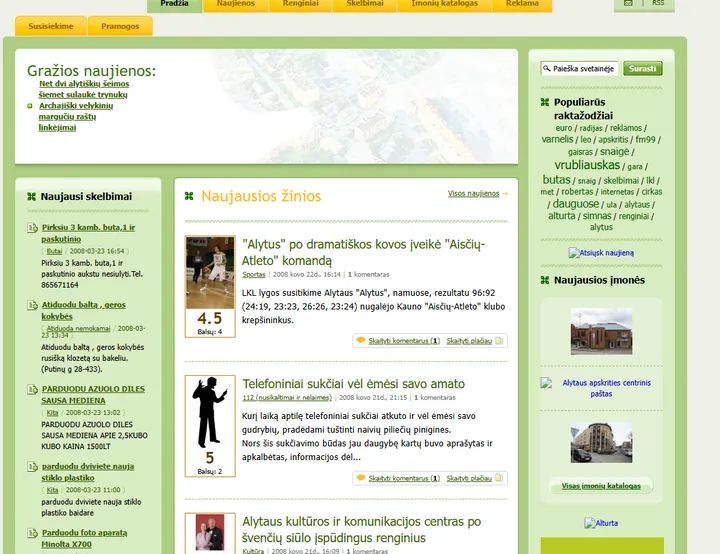Click the Paieška svetainėje search field
The image size is (720, 554).
pyautogui.click(x=579, y=68)
